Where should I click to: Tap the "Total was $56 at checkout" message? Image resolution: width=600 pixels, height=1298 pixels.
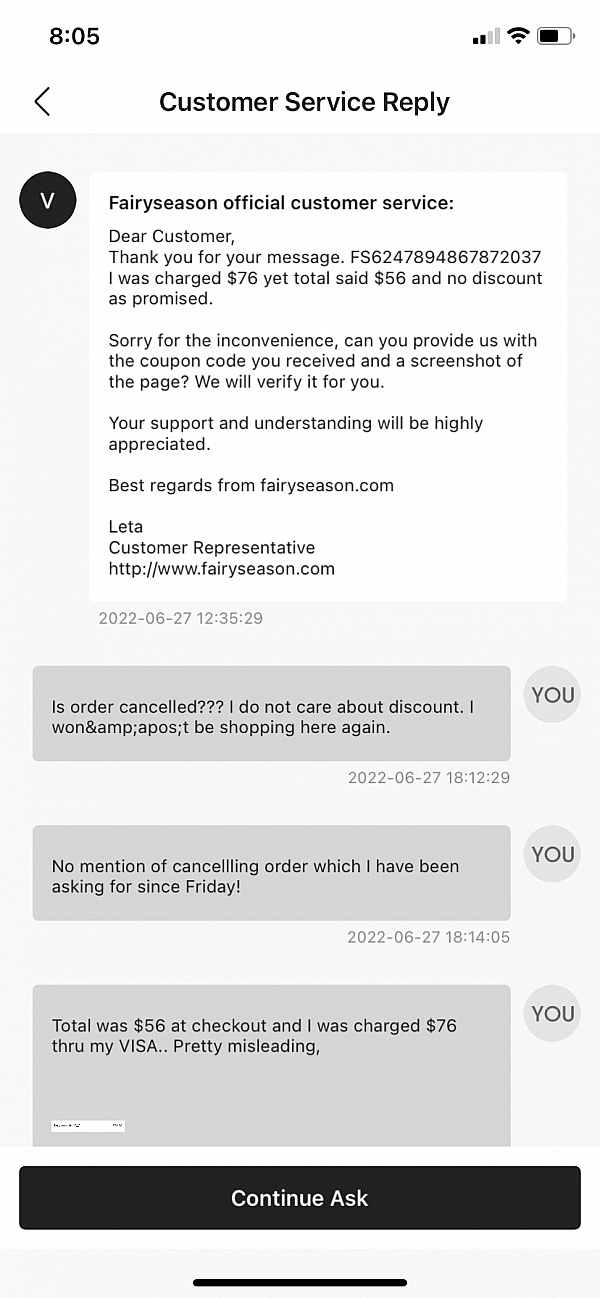coord(271,1036)
